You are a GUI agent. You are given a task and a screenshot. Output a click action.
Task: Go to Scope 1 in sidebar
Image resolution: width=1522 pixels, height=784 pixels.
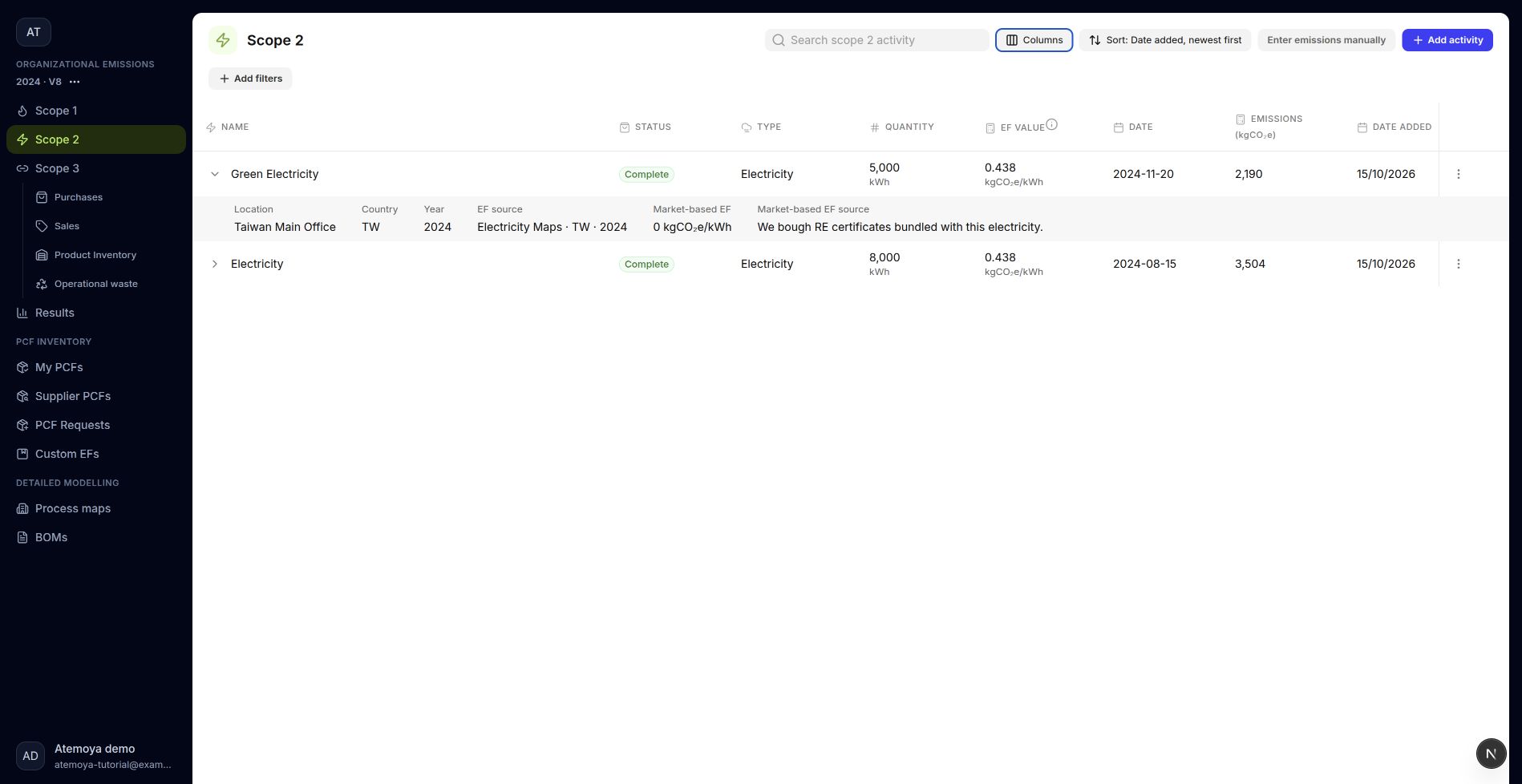[x=96, y=111]
